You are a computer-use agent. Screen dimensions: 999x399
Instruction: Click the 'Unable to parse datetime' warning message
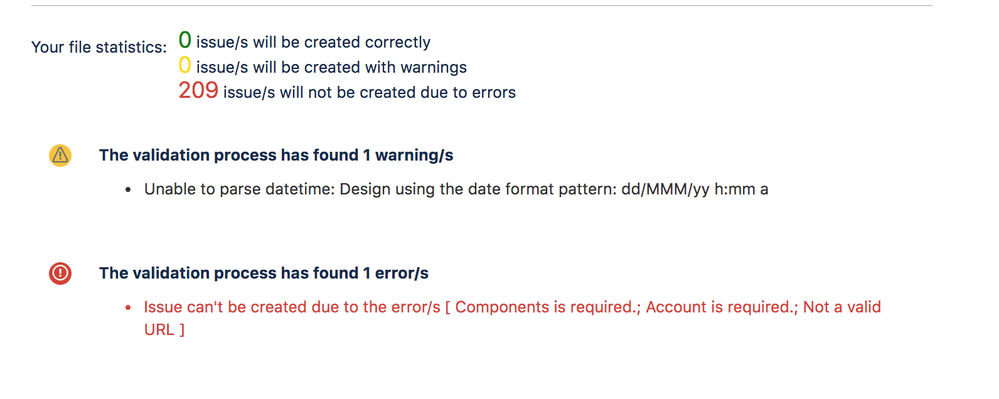point(456,190)
